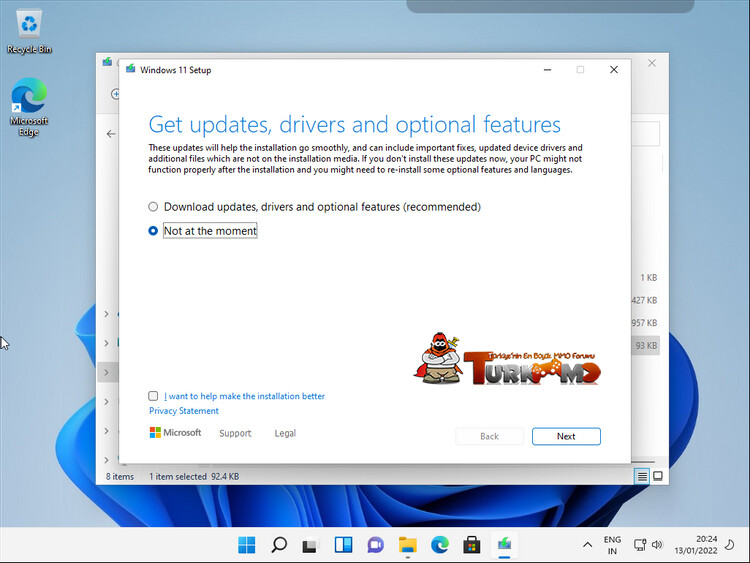Open the Recycle Bin desktop icon
This screenshot has height=563, width=750.
tap(29, 32)
